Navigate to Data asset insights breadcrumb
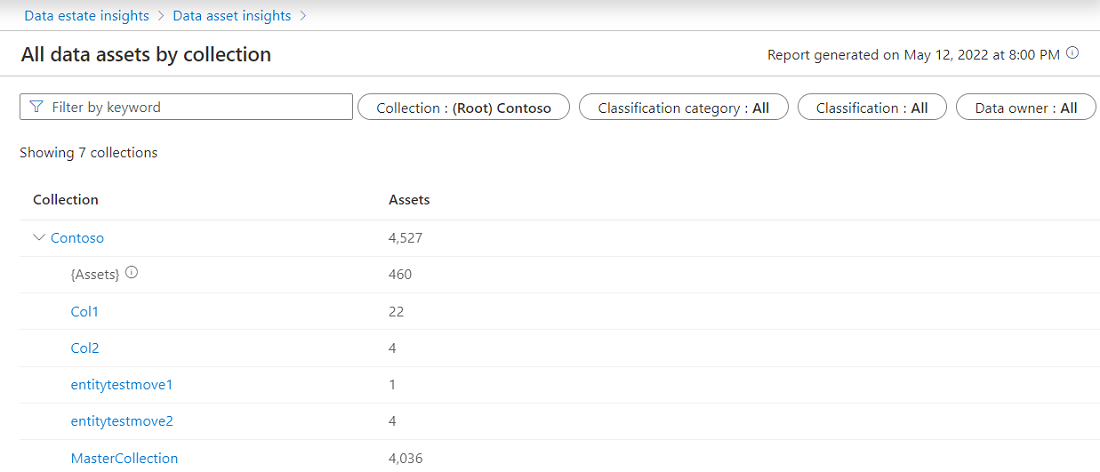Image resolution: width=1100 pixels, height=472 pixels. tap(232, 16)
